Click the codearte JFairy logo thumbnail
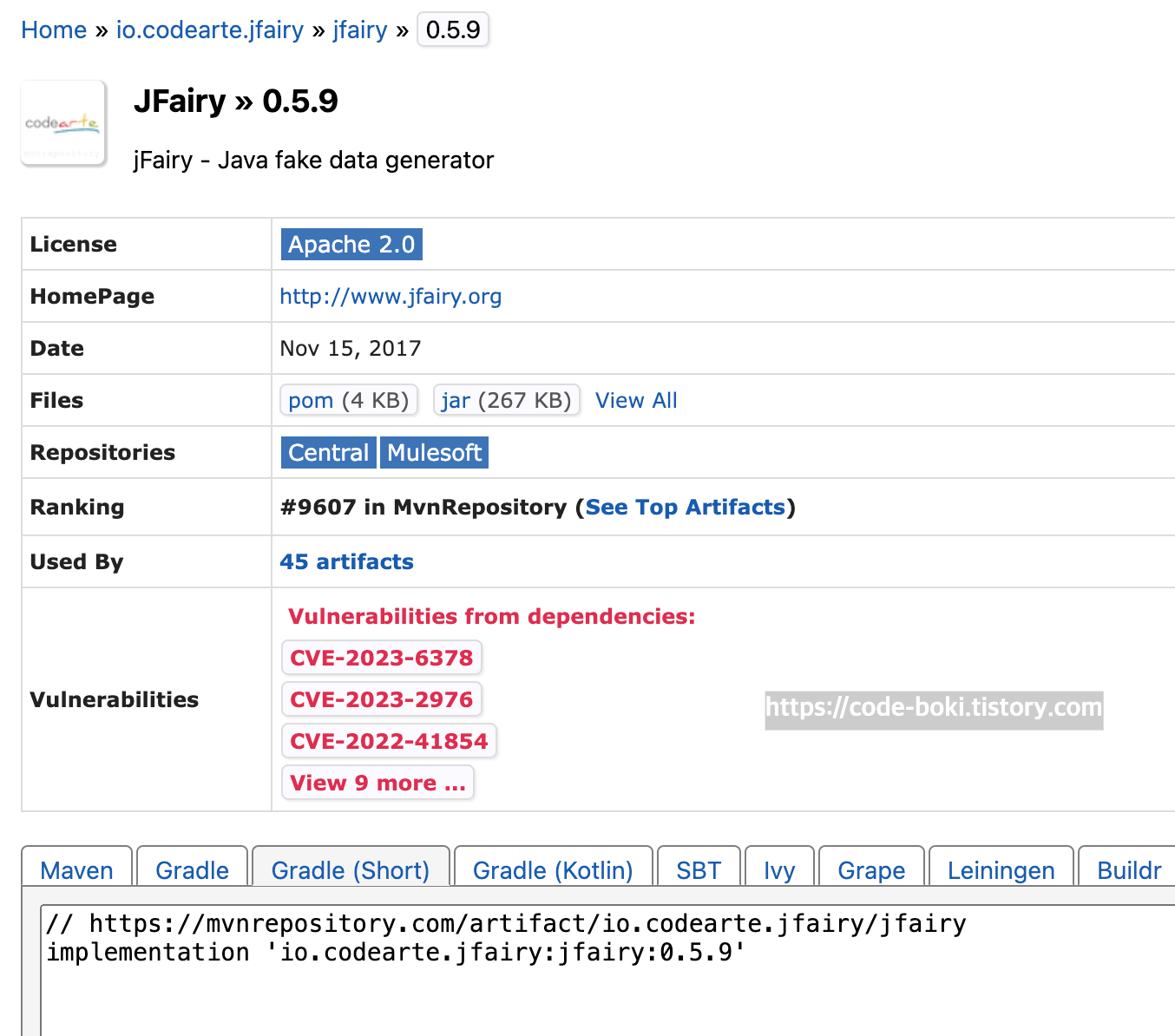The width and height of the screenshot is (1175, 1036). 63,123
